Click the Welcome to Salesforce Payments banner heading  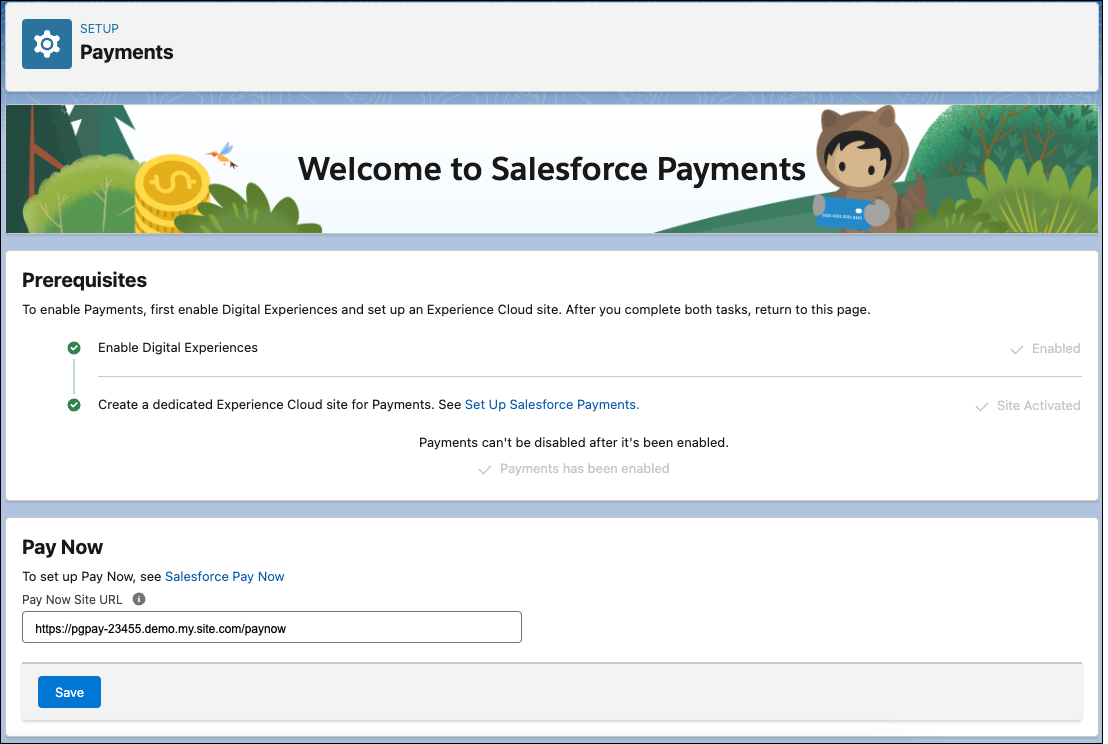[551, 169]
